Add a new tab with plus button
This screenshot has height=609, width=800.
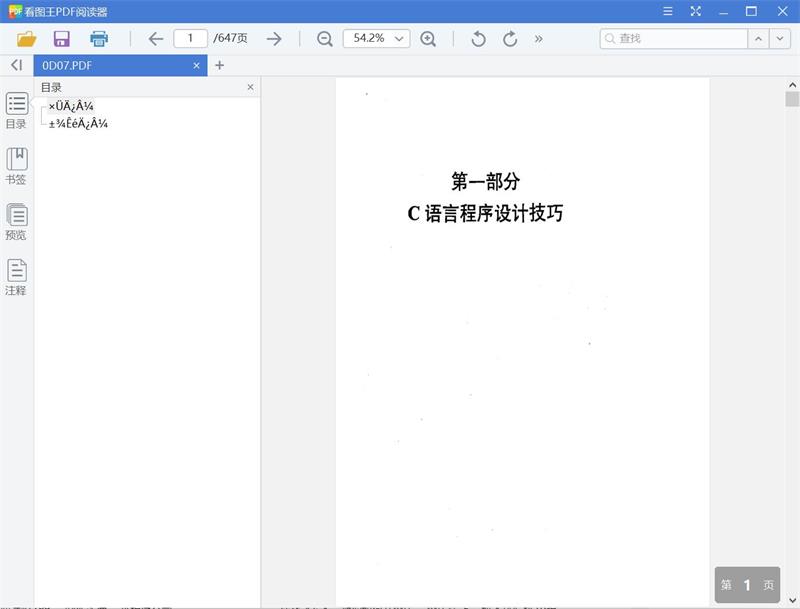(x=219, y=65)
